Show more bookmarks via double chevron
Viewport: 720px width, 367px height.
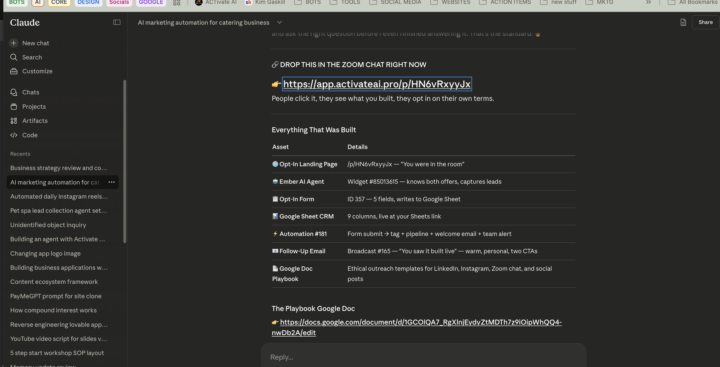click(x=648, y=2)
